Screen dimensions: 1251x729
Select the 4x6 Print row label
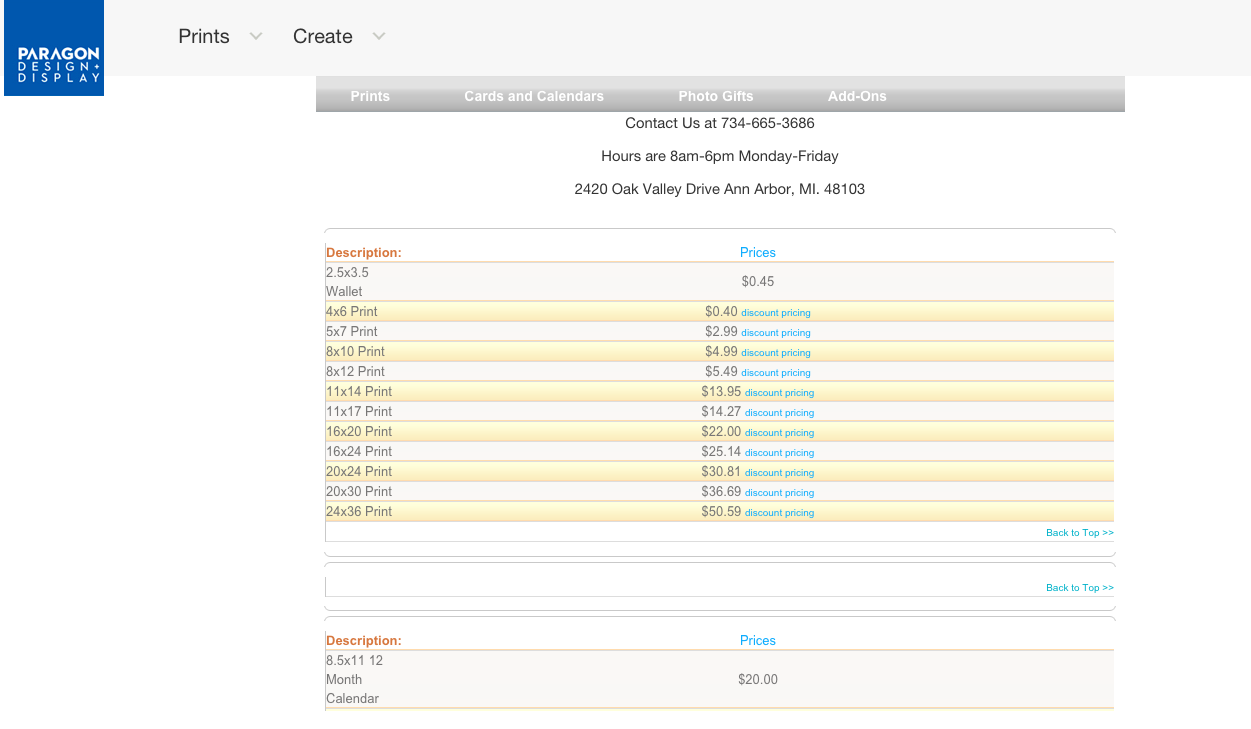coord(352,312)
